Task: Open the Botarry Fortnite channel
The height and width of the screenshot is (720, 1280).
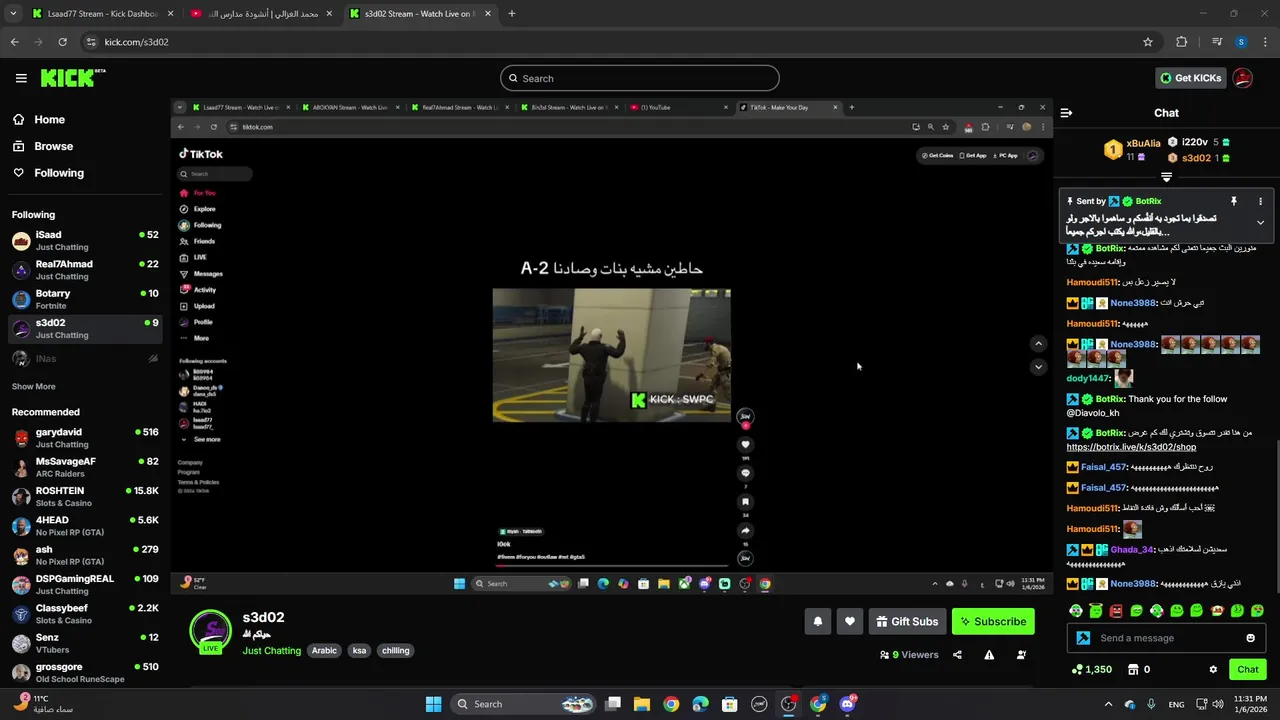Action: coord(85,299)
